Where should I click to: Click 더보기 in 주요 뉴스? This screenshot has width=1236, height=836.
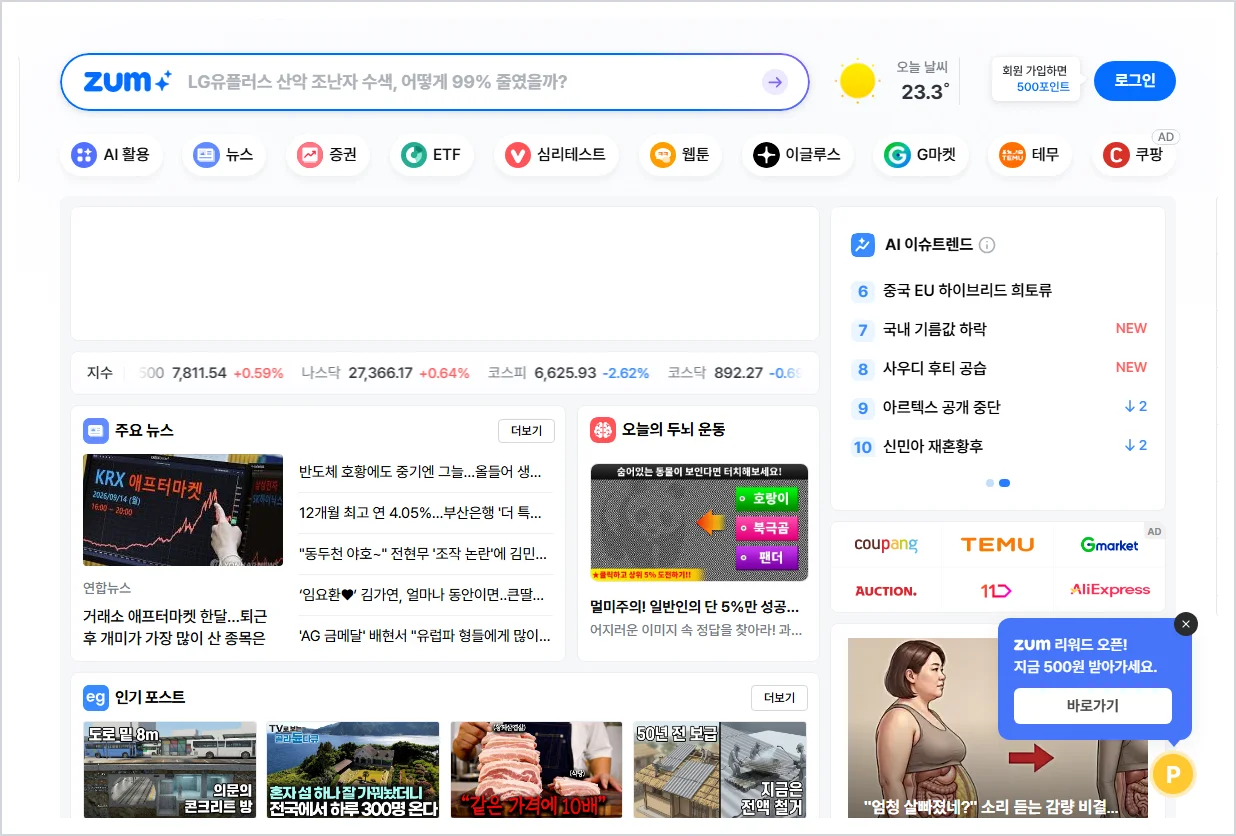(526, 431)
